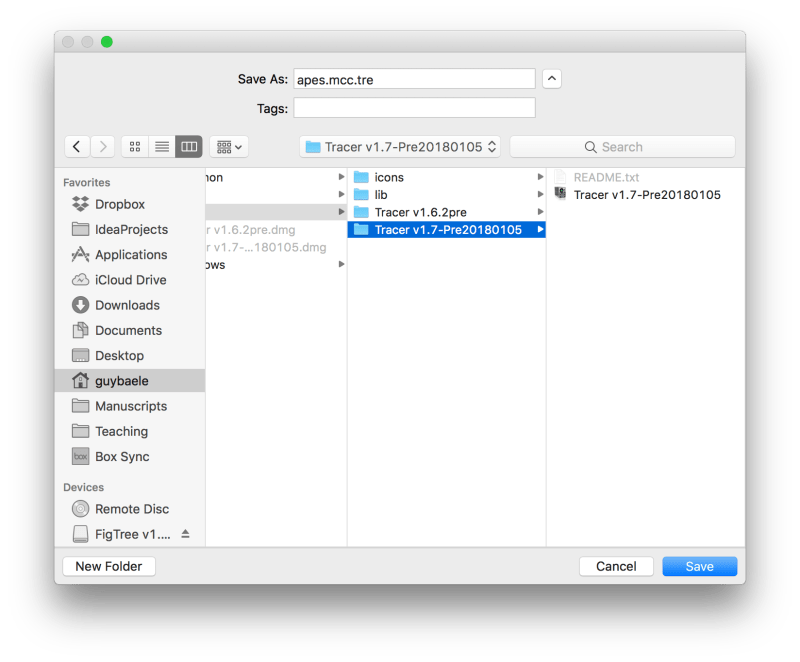Select the v1.7-...180105.dmg file
Viewport: 800px width, 662px height.
tap(276, 247)
